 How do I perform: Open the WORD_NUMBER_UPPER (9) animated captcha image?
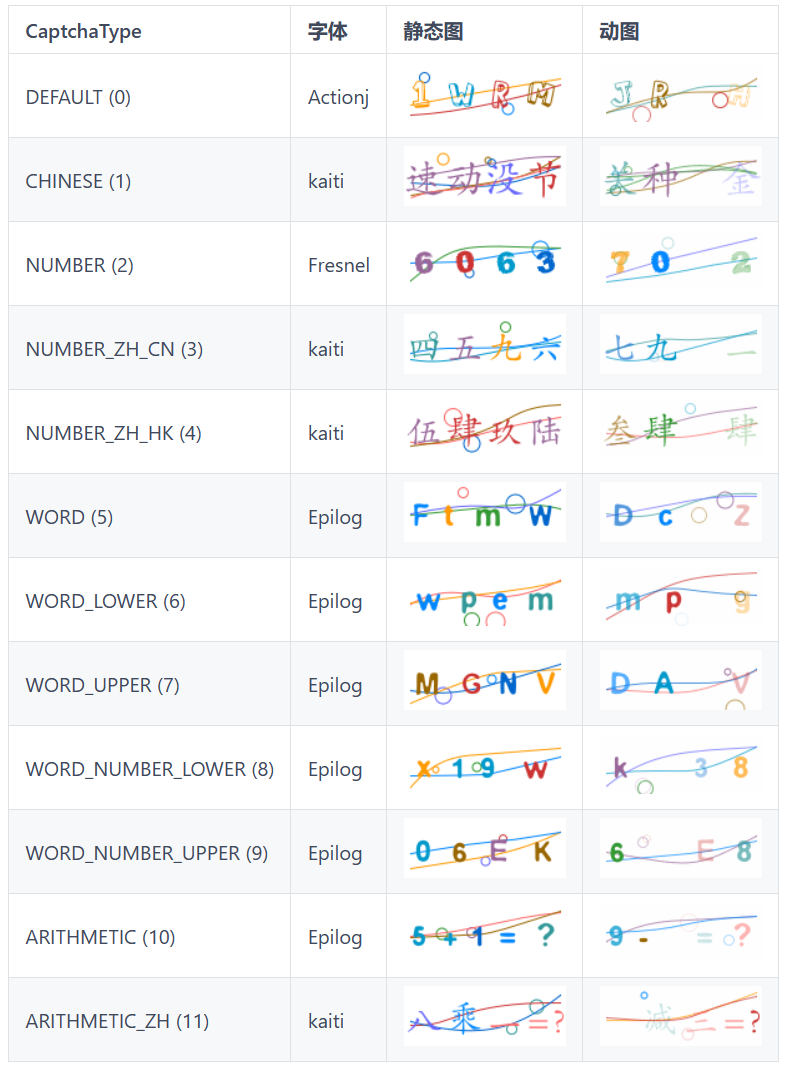[x=681, y=851]
